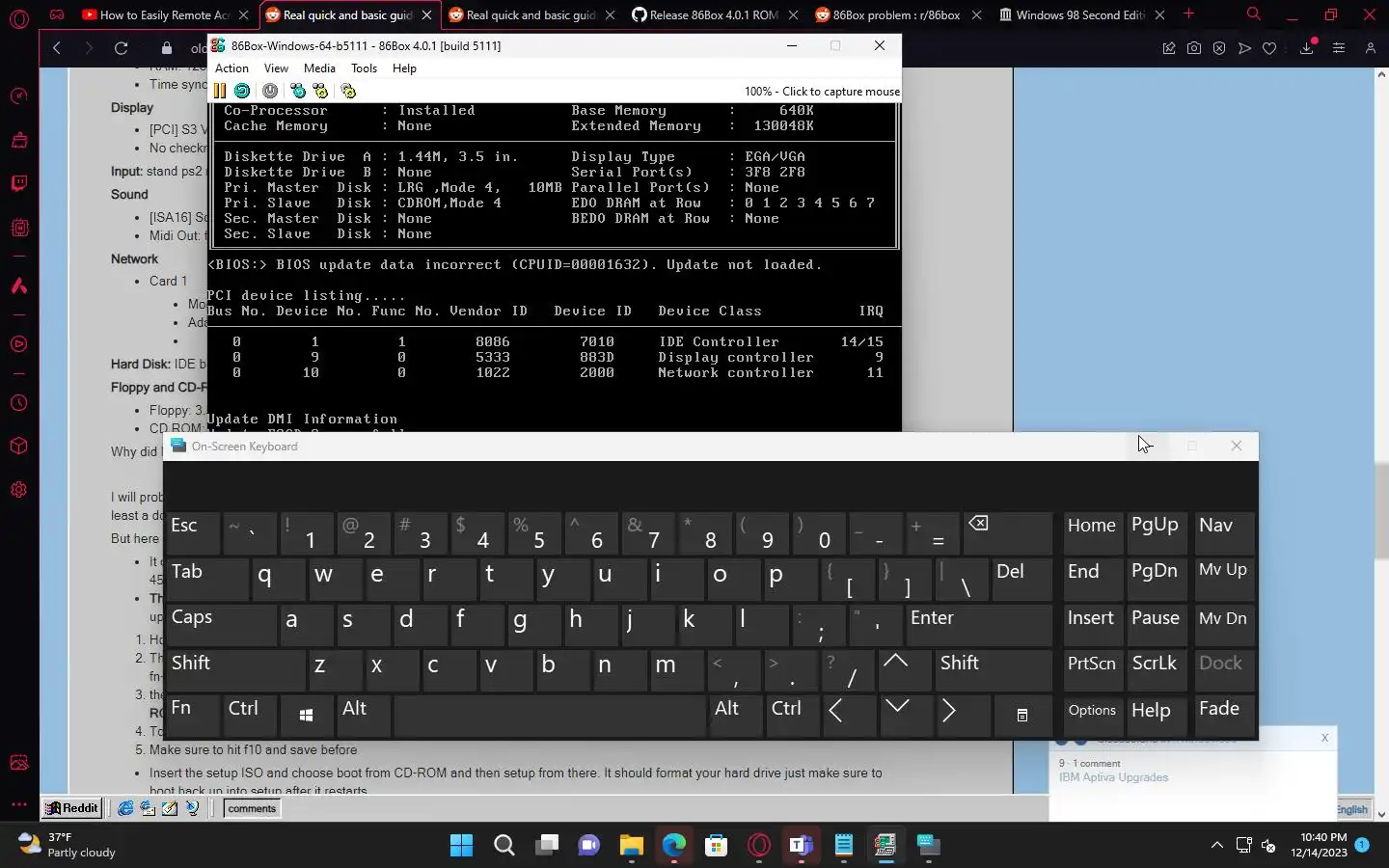Click the Windows logo key on keyboard
This screenshot has width=1389, height=868.
(x=306, y=717)
